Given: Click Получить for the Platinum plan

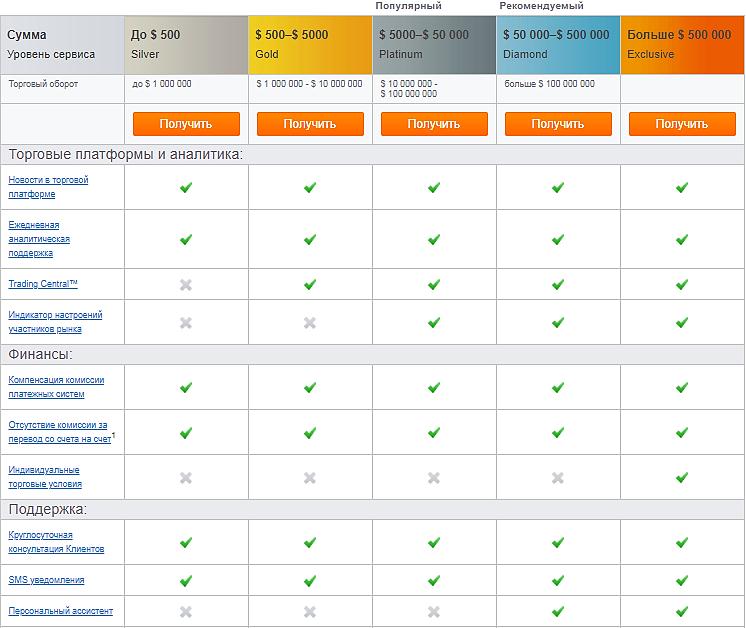Looking at the screenshot, I should click(434, 124).
